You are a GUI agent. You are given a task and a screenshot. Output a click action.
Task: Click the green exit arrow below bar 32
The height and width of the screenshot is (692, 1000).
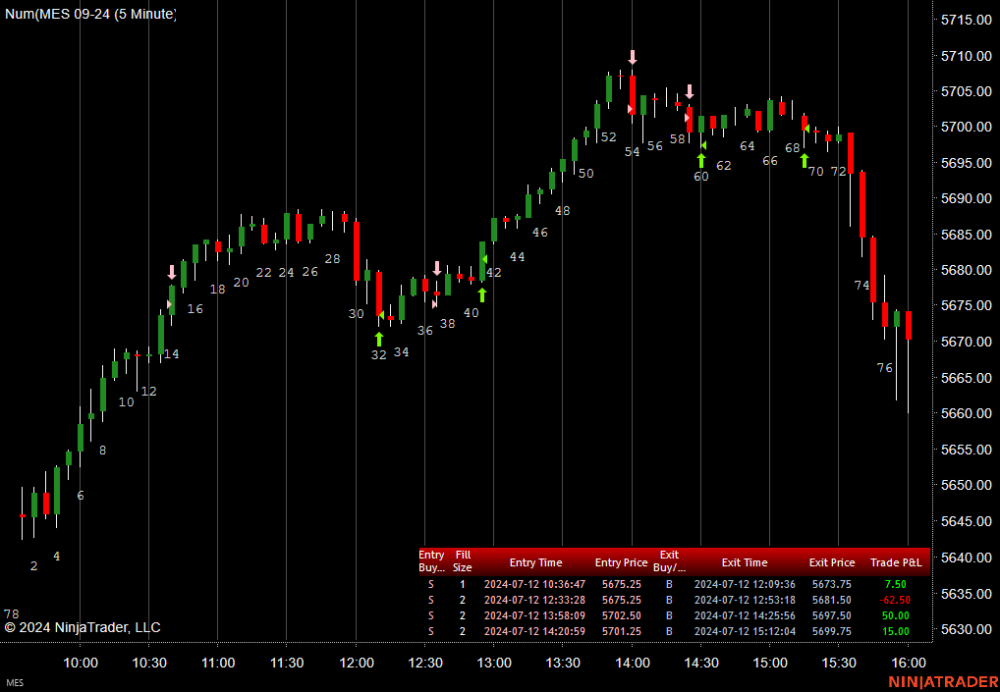tap(379, 339)
